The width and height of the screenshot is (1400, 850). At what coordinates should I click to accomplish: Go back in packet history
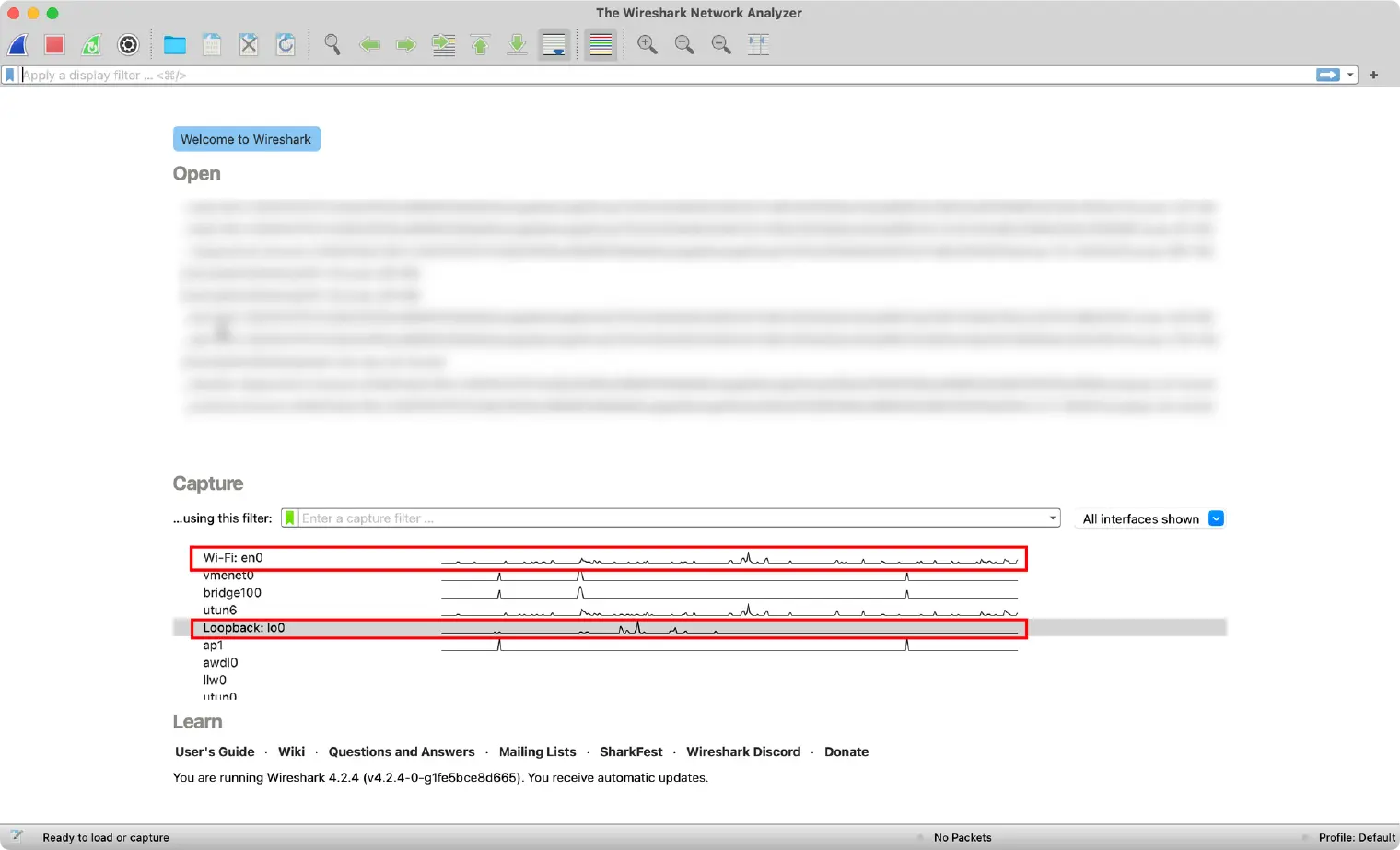[369, 44]
